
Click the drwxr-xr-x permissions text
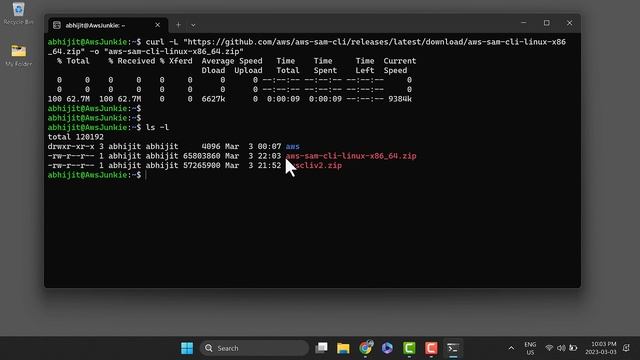[71, 147]
